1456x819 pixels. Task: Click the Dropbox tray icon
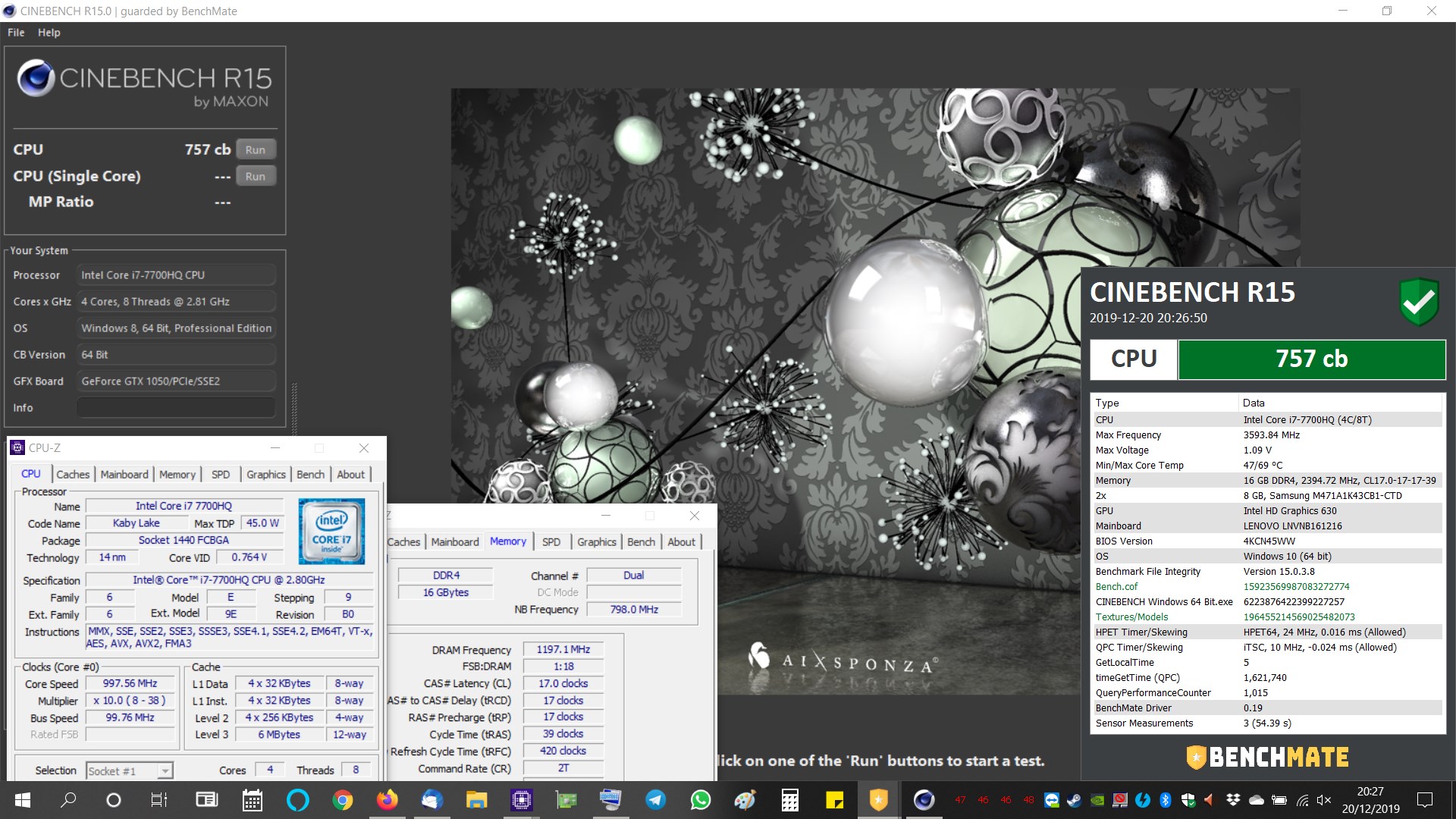(x=1234, y=800)
